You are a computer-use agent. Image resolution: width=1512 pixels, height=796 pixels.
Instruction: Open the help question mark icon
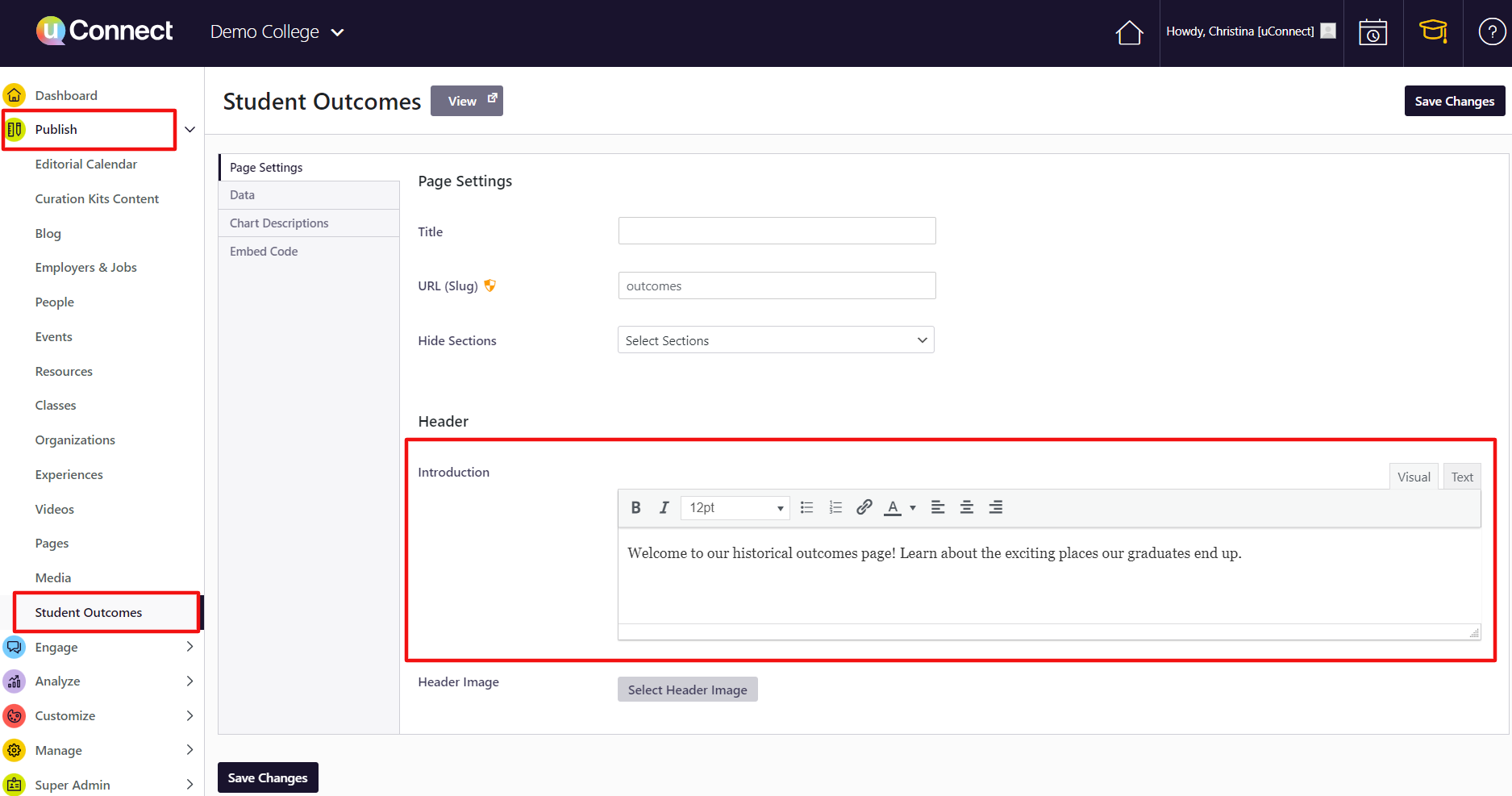(1491, 32)
